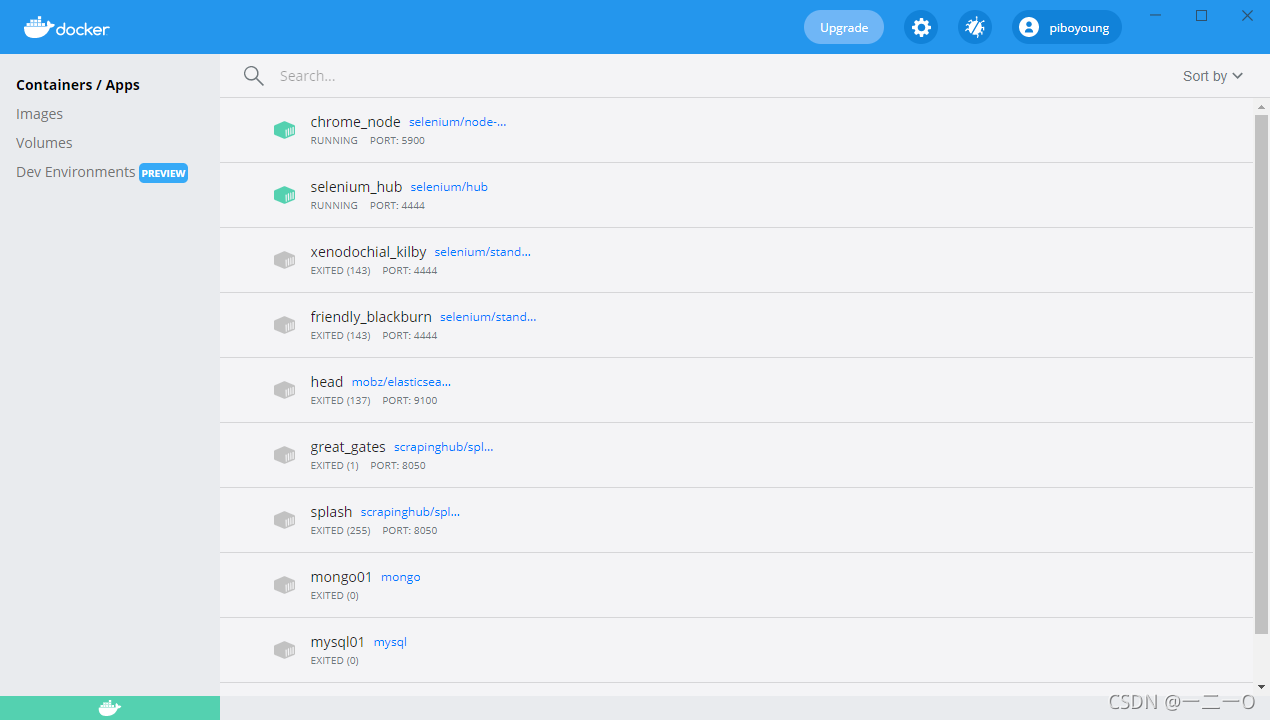
Task: Click the Docker whale status icon at bottom
Action: coord(110,708)
